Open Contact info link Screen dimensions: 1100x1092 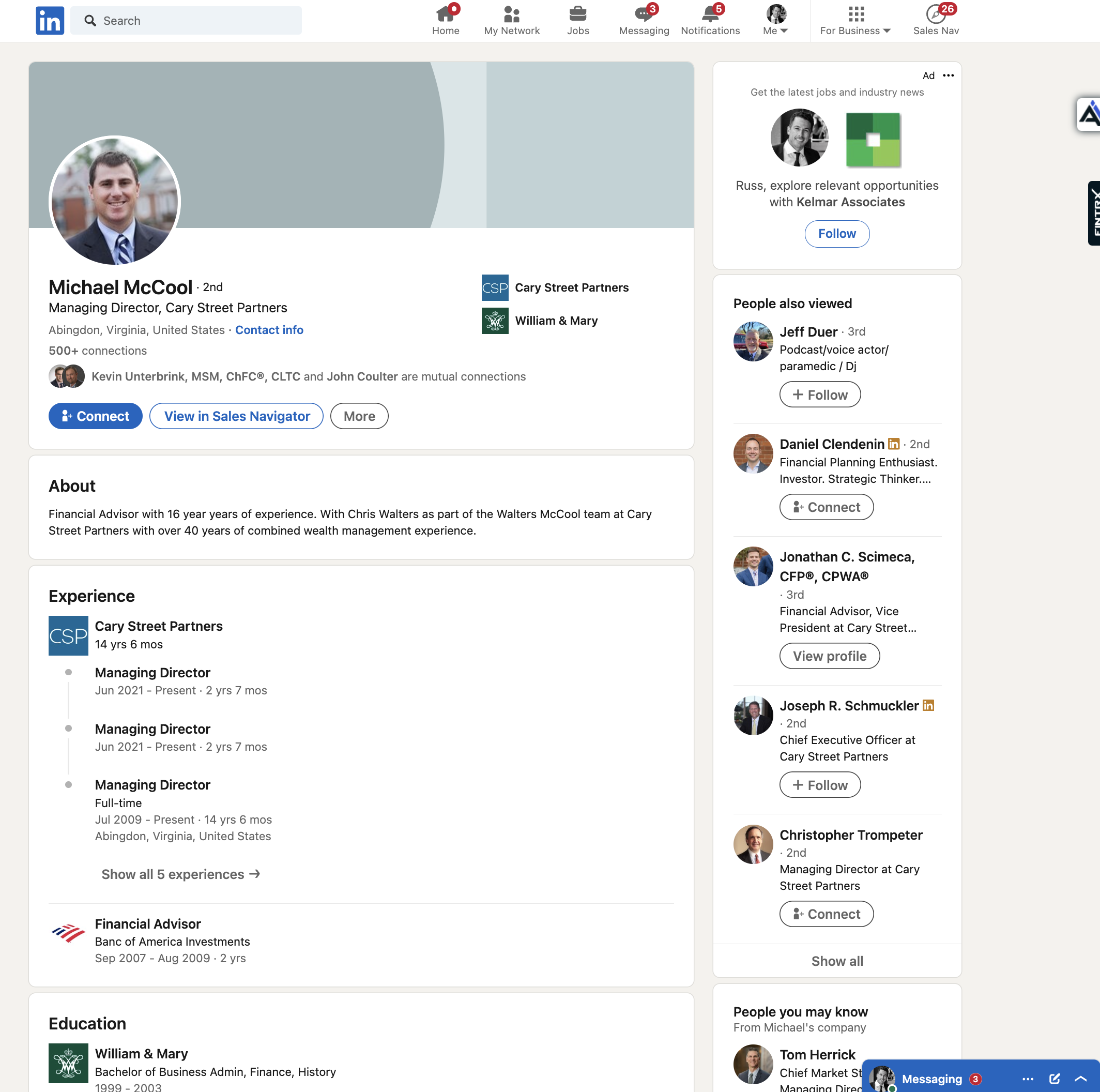269,330
